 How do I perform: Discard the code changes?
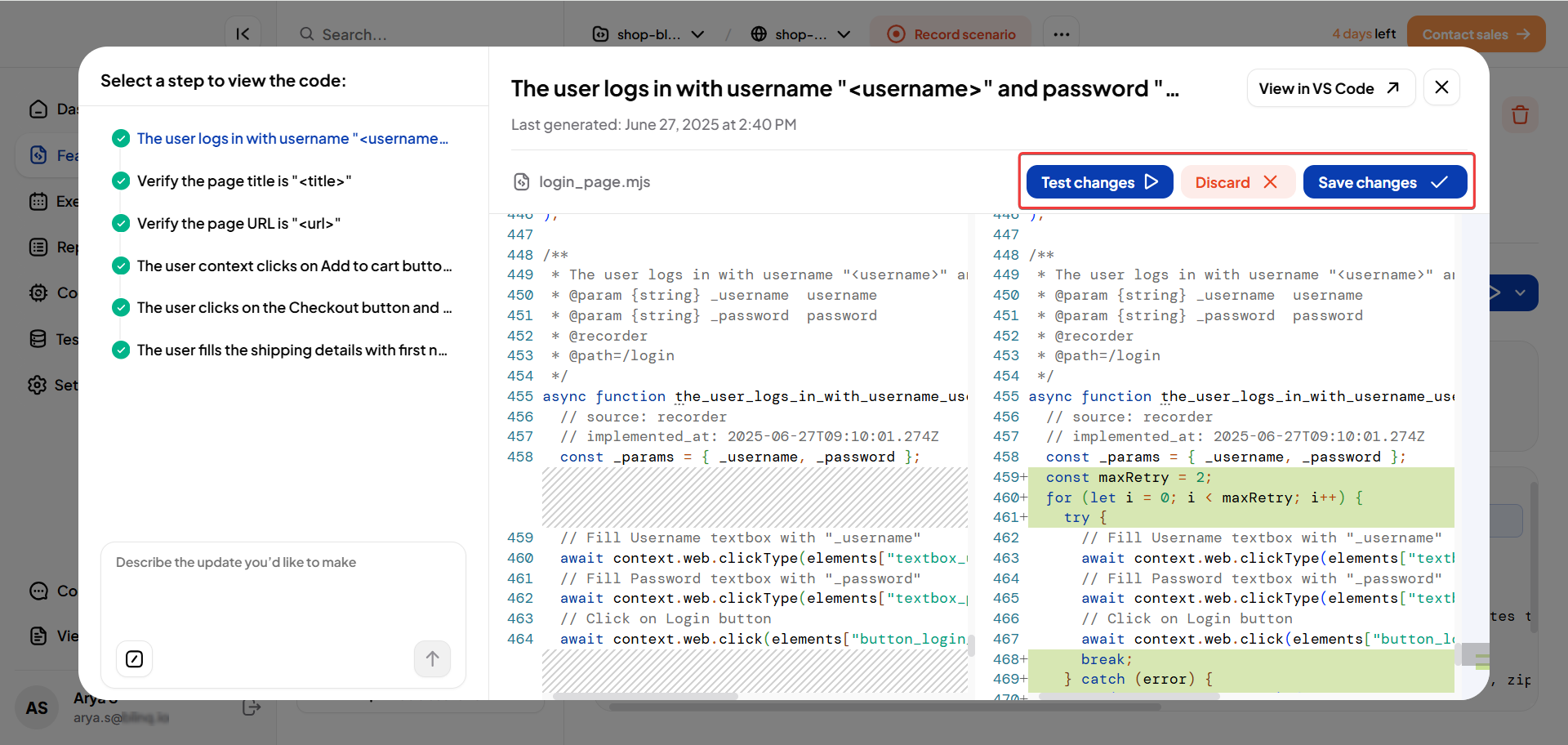[x=1236, y=182]
